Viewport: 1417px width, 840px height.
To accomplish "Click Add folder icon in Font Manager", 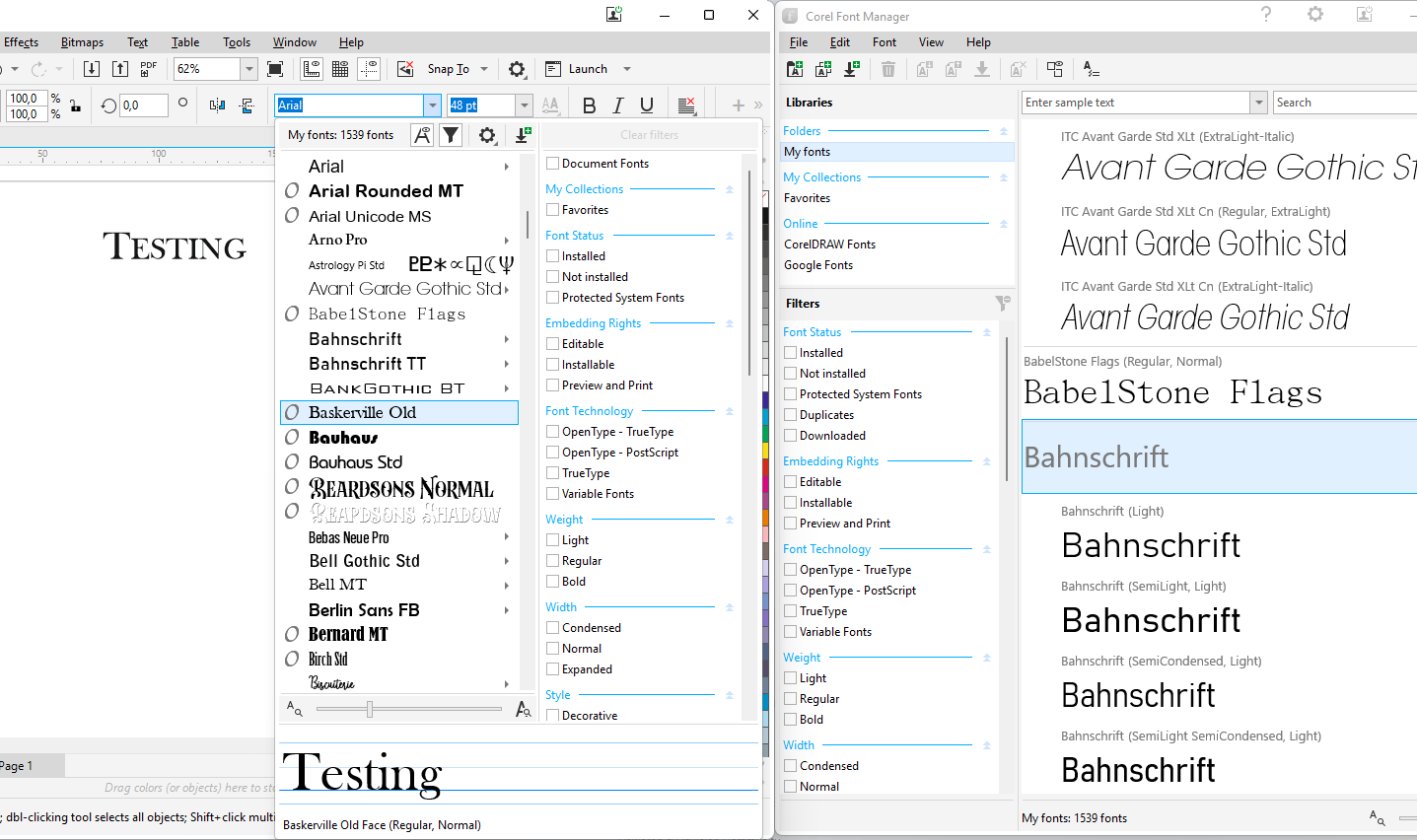I will click(x=795, y=69).
